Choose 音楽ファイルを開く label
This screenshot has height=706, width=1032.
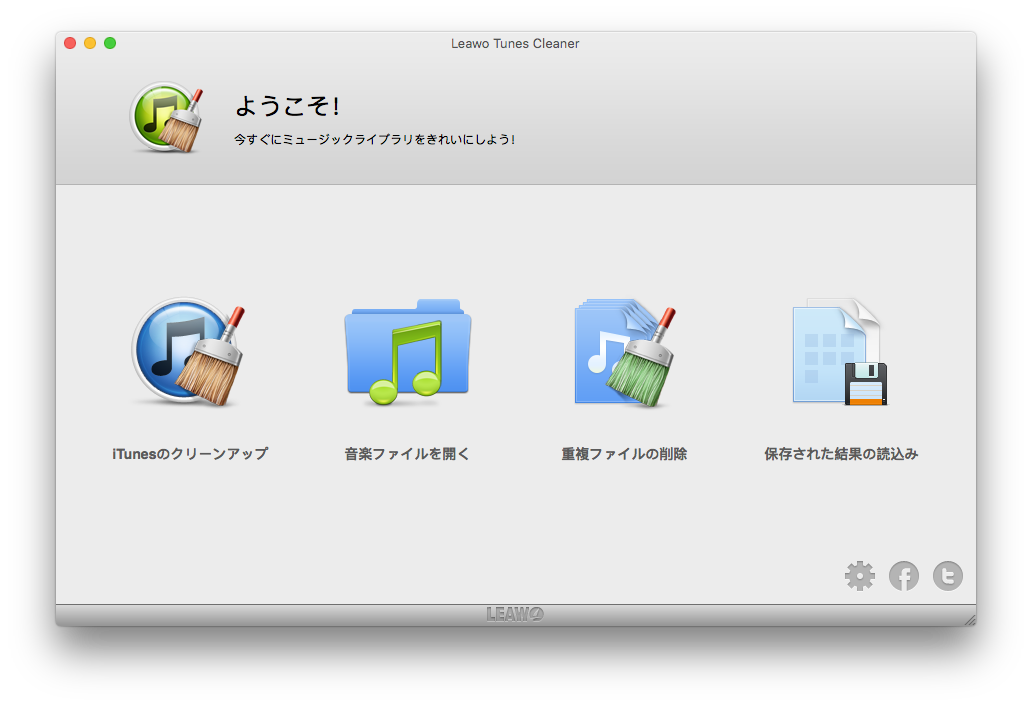[x=407, y=453]
